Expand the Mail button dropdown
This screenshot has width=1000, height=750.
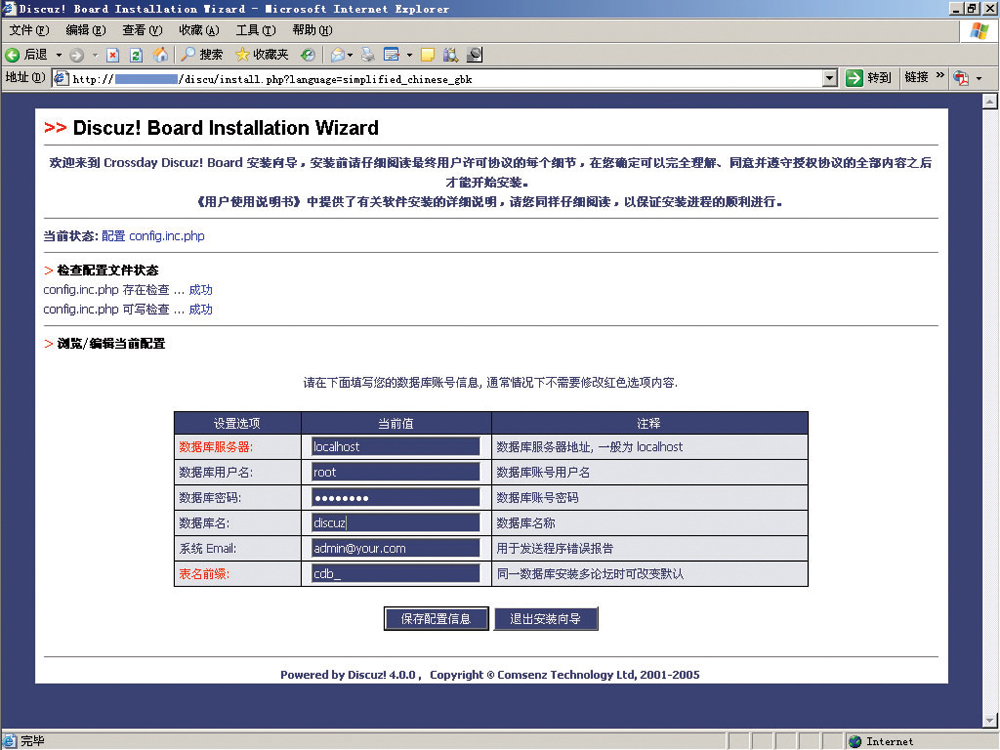click(x=350, y=55)
